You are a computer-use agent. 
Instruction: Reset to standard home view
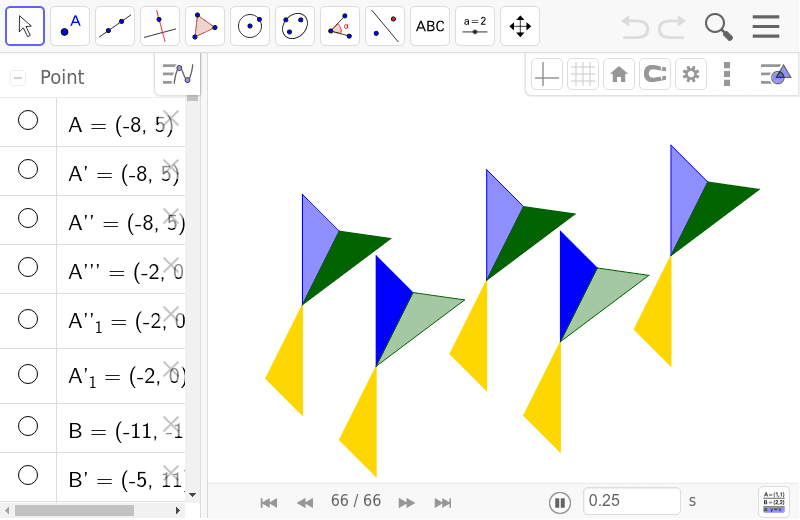tap(619, 75)
